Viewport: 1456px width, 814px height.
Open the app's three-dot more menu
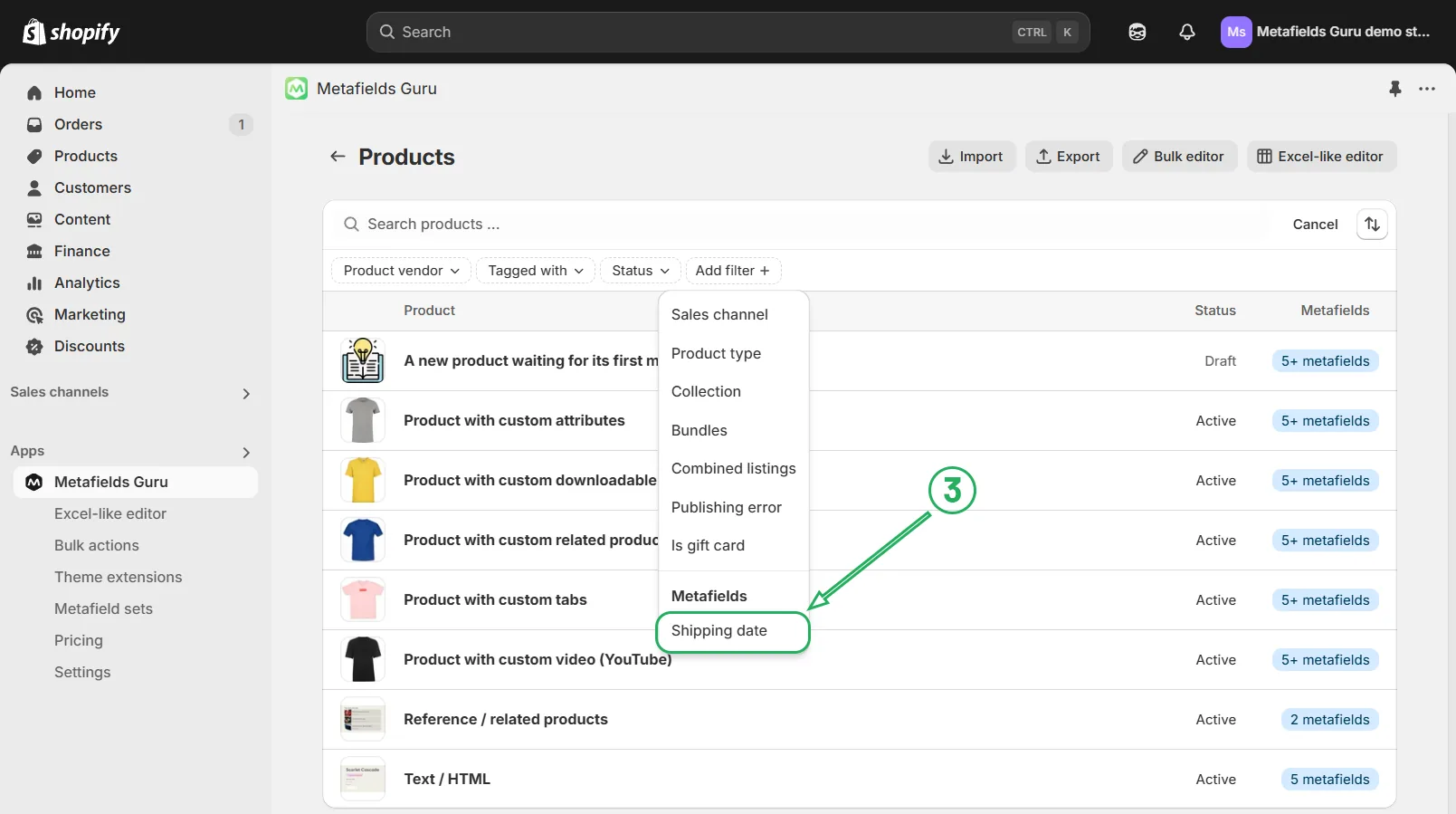pyautogui.click(x=1427, y=89)
